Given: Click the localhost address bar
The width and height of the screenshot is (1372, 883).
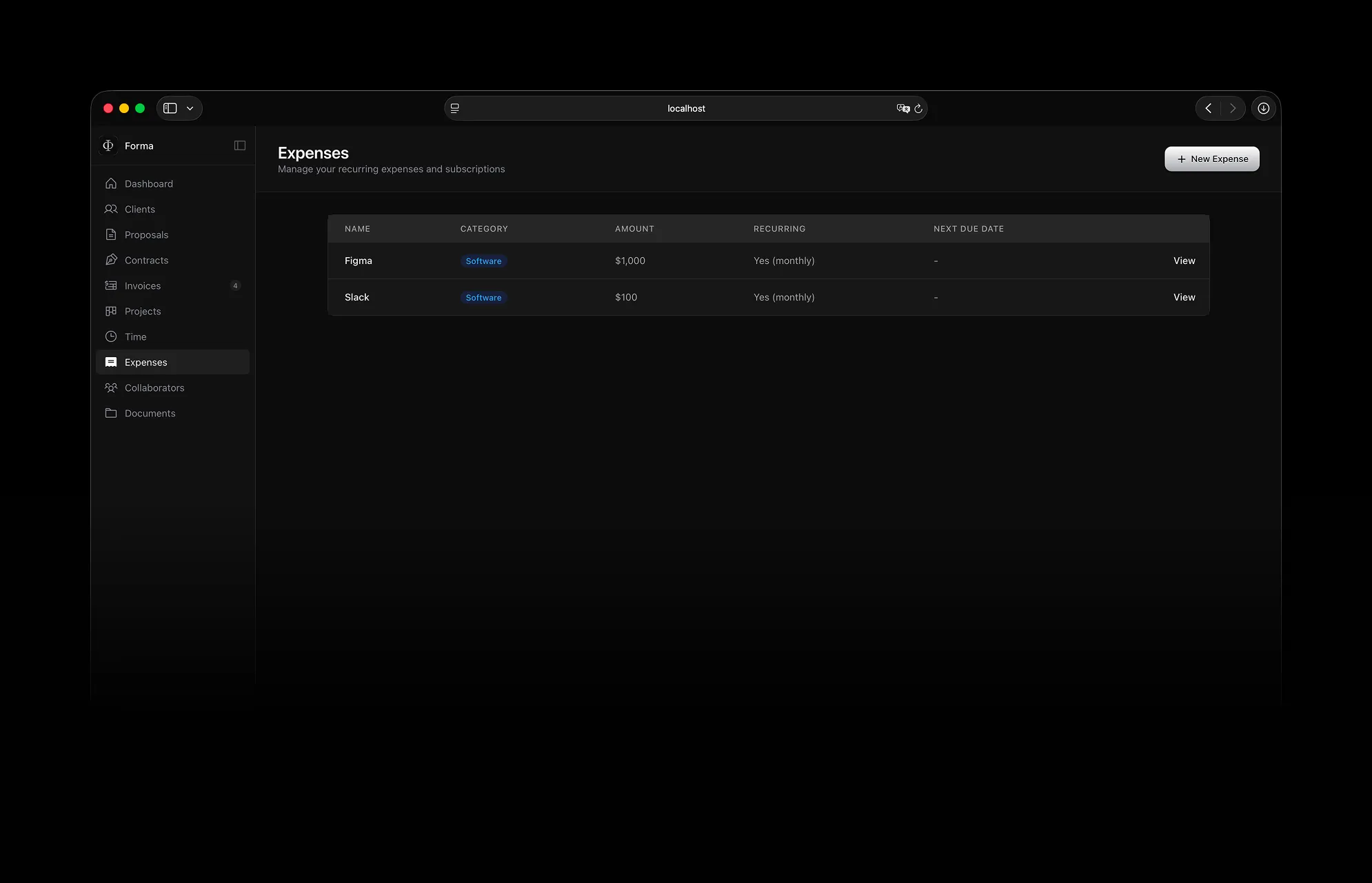Looking at the screenshot, I should (685, 108).
